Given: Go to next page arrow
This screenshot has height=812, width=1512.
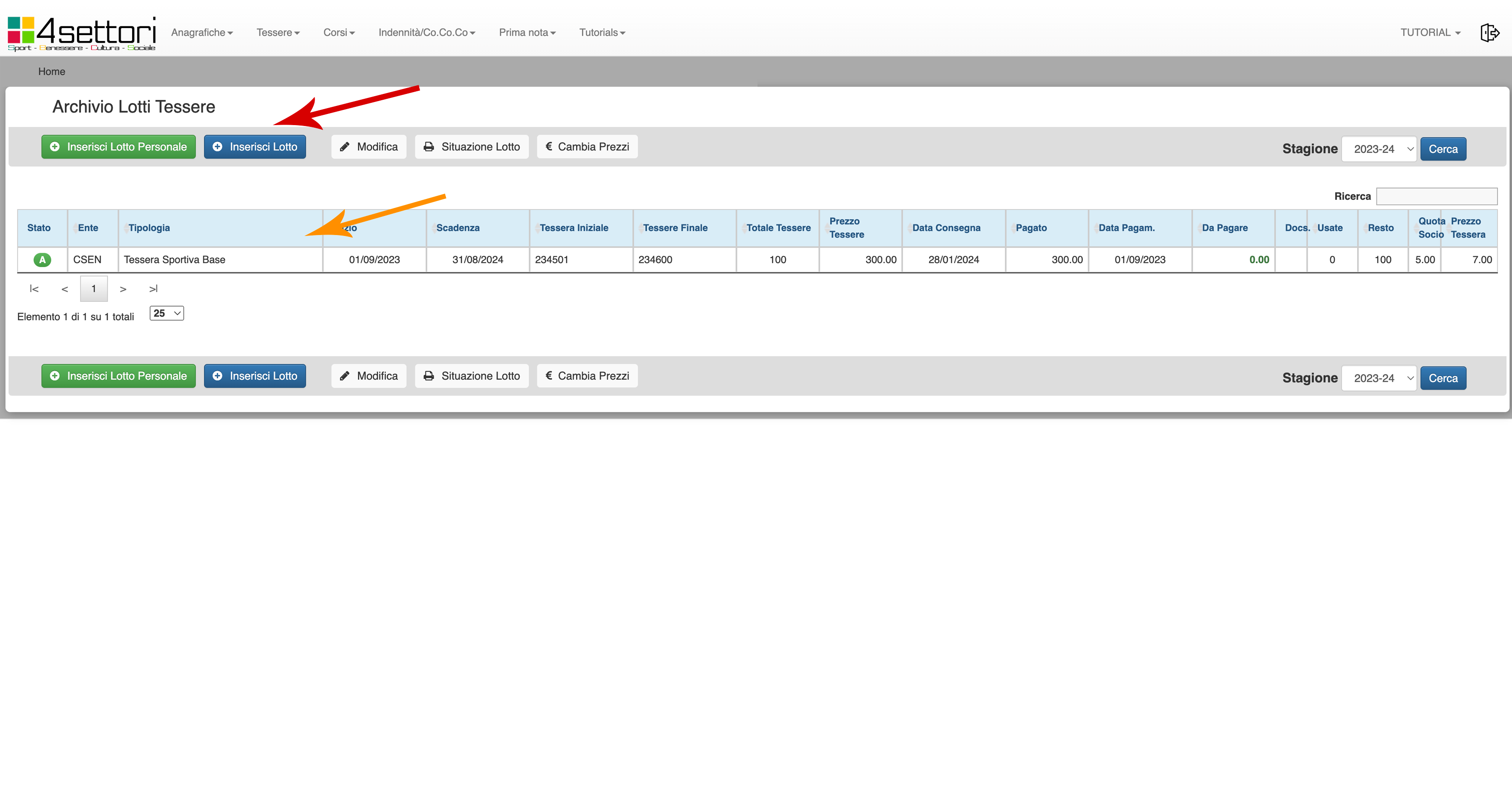Looking at the screenshot, I should coord(123,289).
